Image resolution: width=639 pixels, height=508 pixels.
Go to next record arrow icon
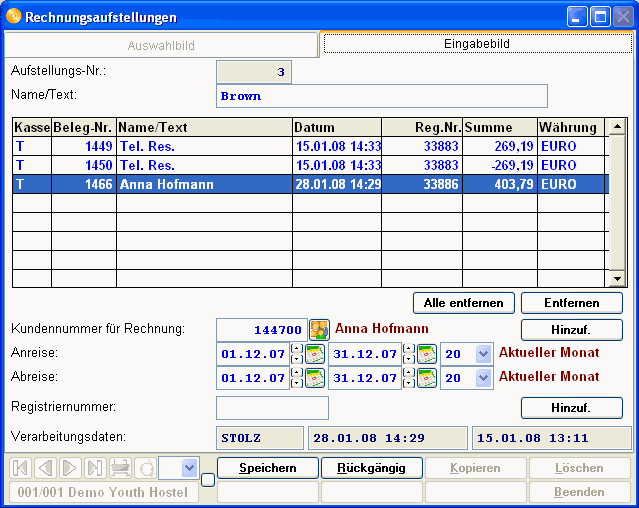point(70,468)
